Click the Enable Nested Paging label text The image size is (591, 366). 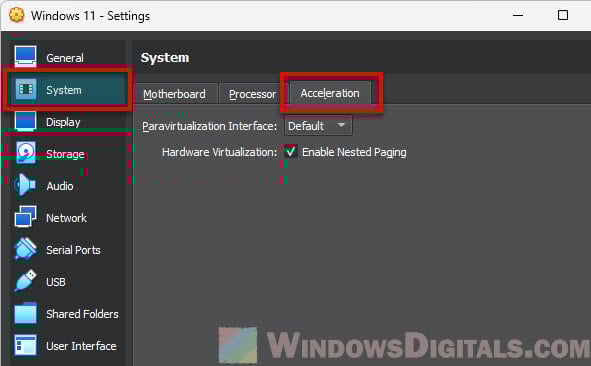(354, 152)
